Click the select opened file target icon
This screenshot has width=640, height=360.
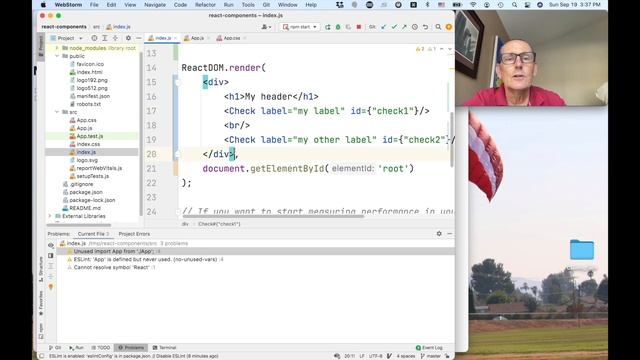[x=94, y=38]
